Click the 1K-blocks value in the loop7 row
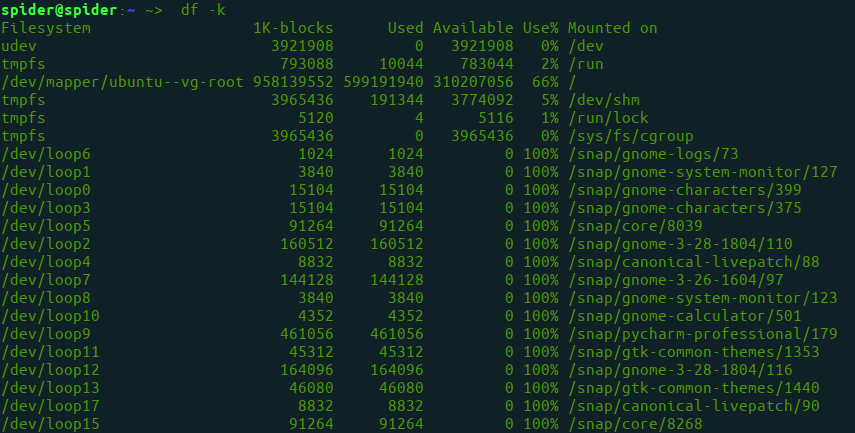Image resolution: width=855 pixels, height=433 pixels. [306, 280]
